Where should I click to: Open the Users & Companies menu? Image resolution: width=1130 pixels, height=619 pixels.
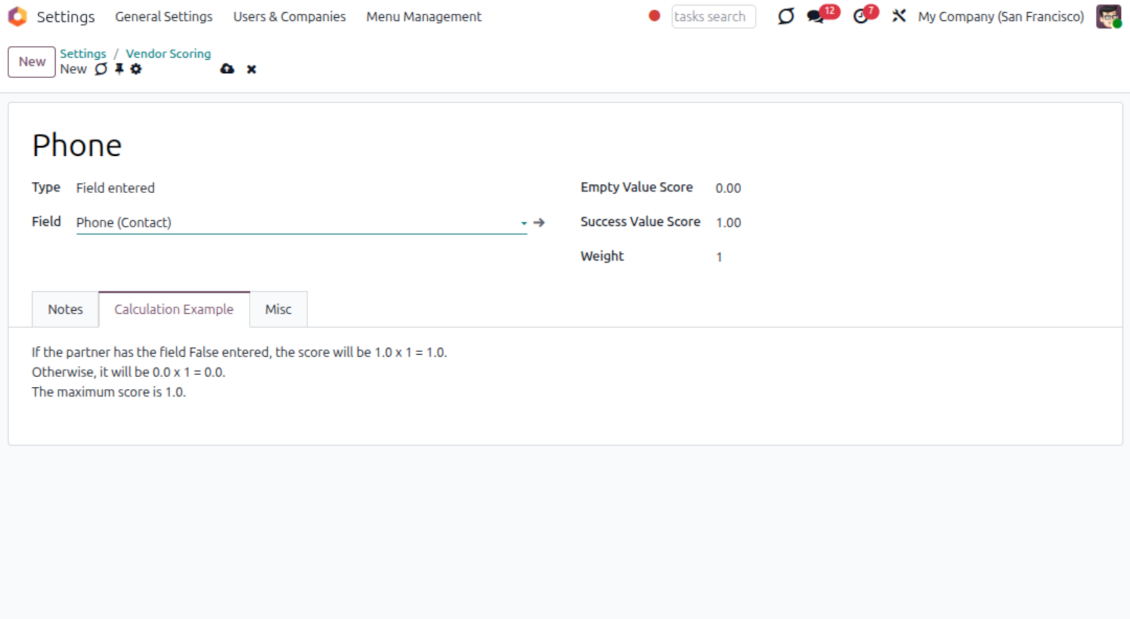coord(289,17)
